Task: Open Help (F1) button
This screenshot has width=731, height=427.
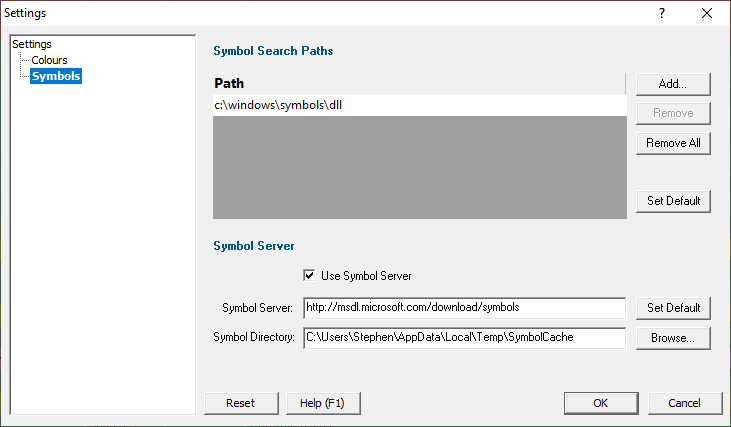Action: [323, 403]
